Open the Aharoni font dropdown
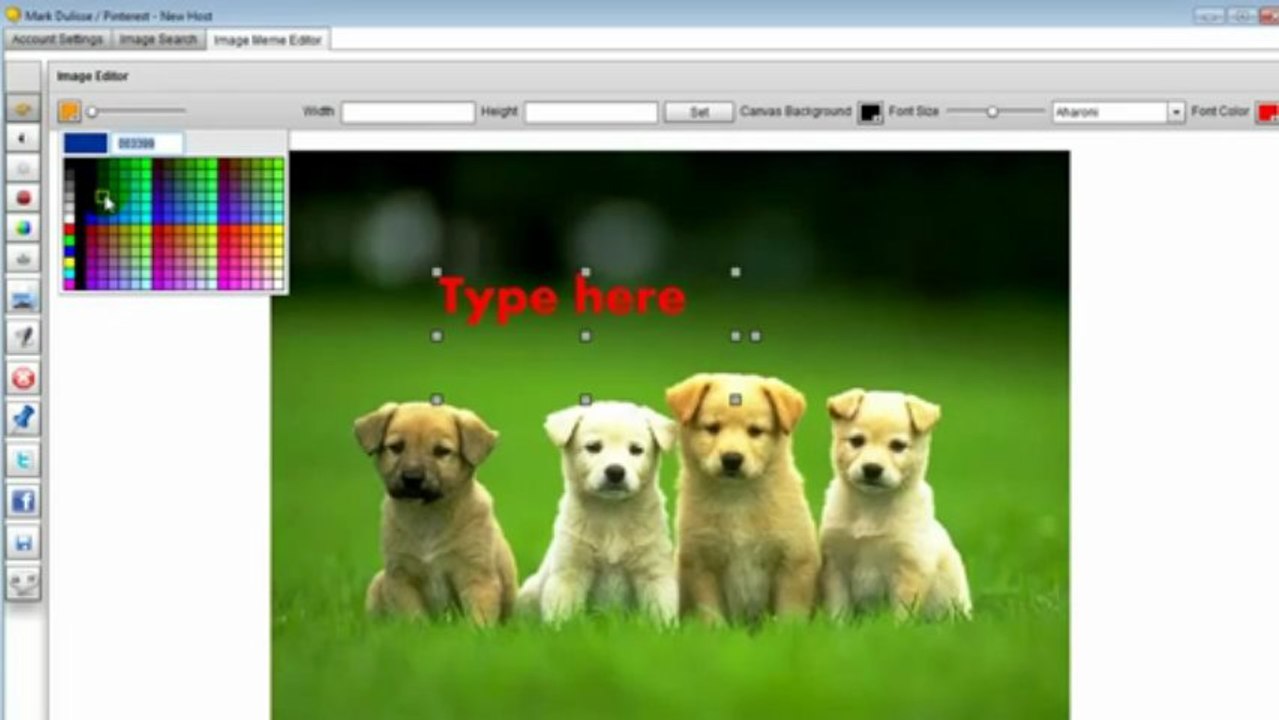 pyautogui.click(x=1118, y=112)
